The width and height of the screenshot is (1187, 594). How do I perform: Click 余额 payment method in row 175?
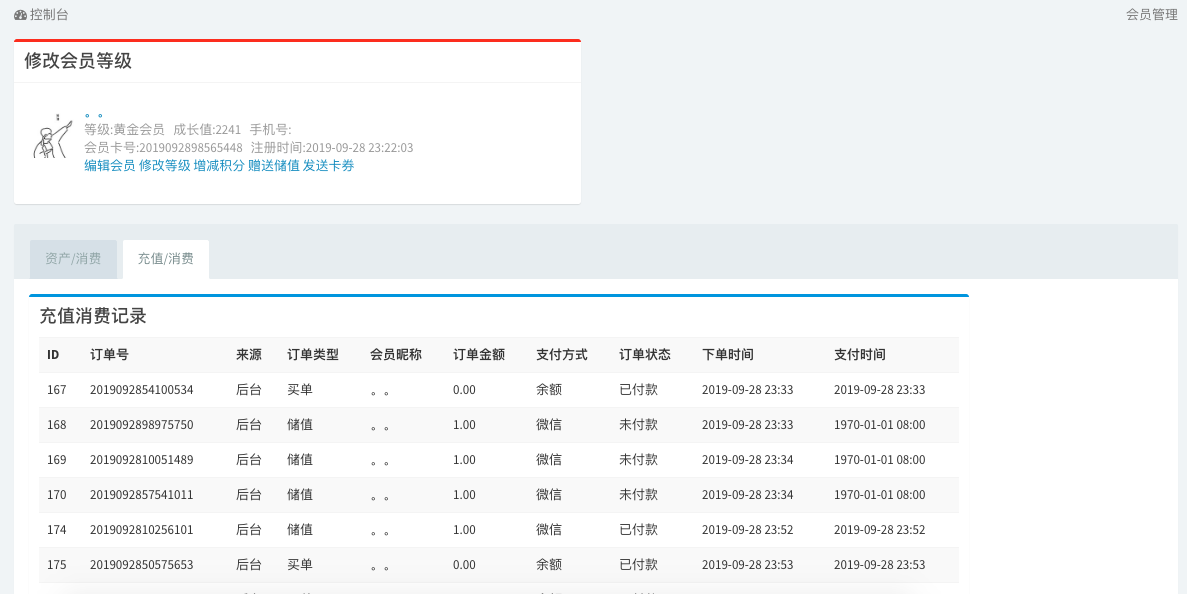point(549,564)
